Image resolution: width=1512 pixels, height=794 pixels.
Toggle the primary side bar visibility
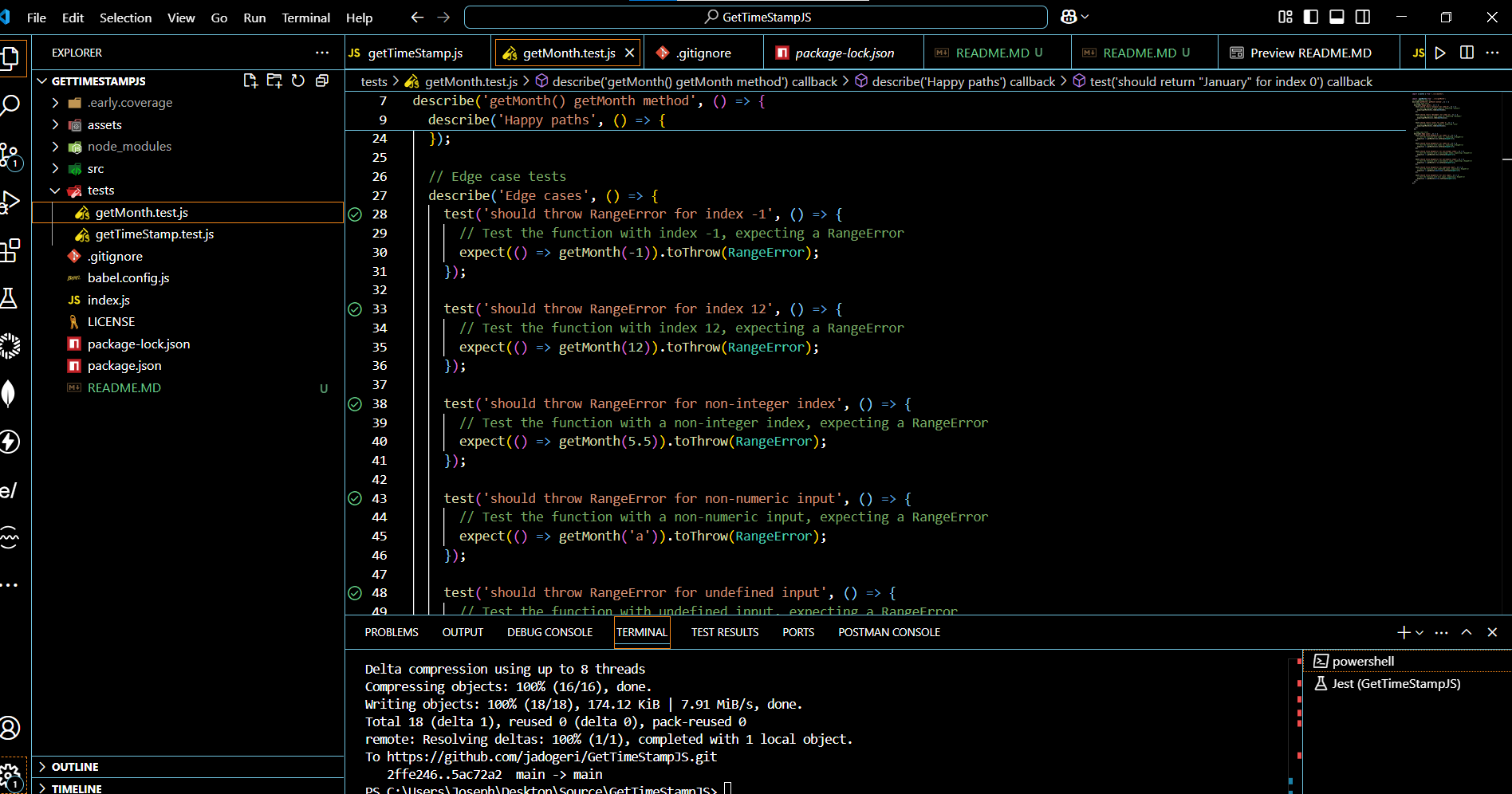point(1311,17)
